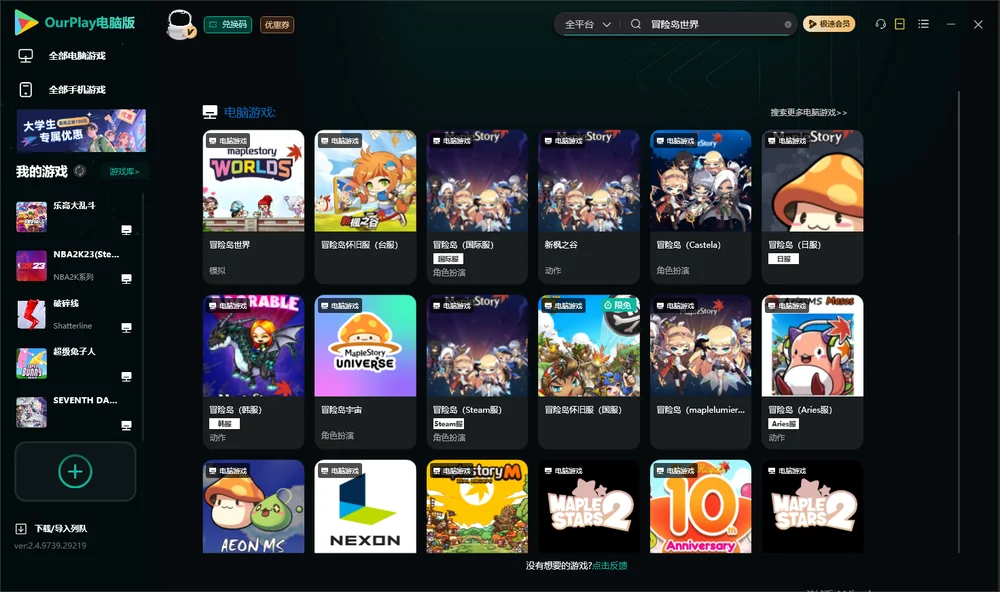The width and height of the screenshot is (1000, 592).
Task: Open the 新枫之谷 game card
Action: (589, 207)
